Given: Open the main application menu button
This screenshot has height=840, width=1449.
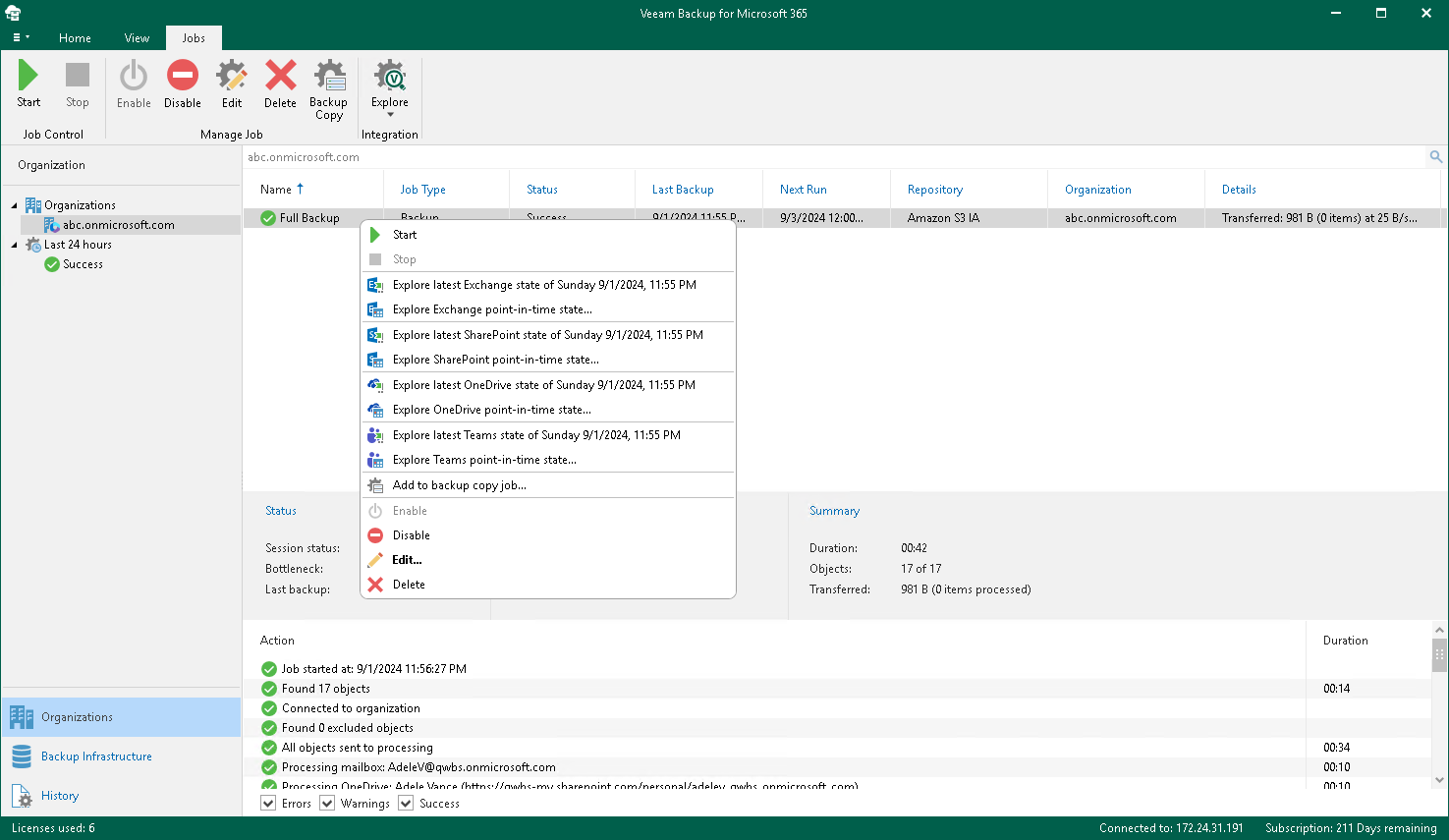Looking at the screenshot, I should (x=21, y=37).
